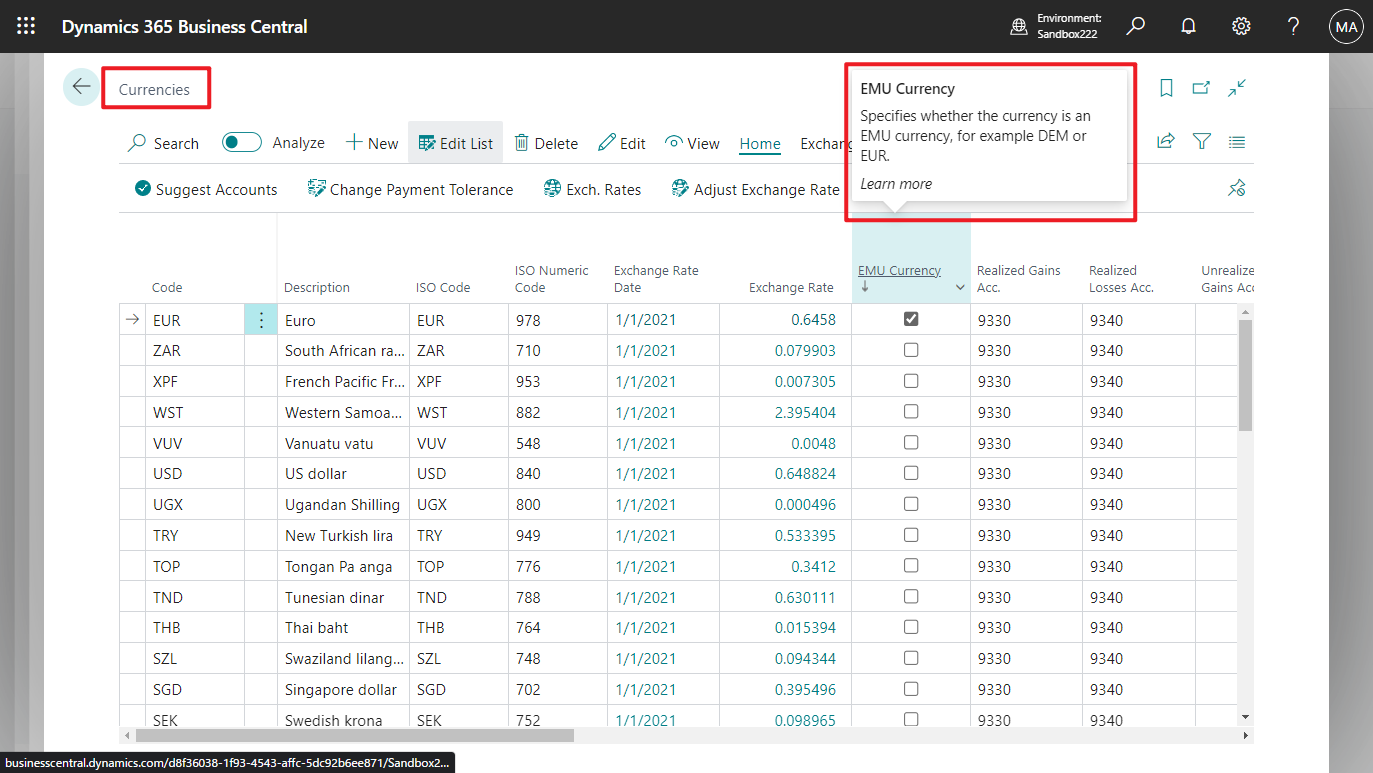Open the EMU Currency column dropdown

(959, 286)
